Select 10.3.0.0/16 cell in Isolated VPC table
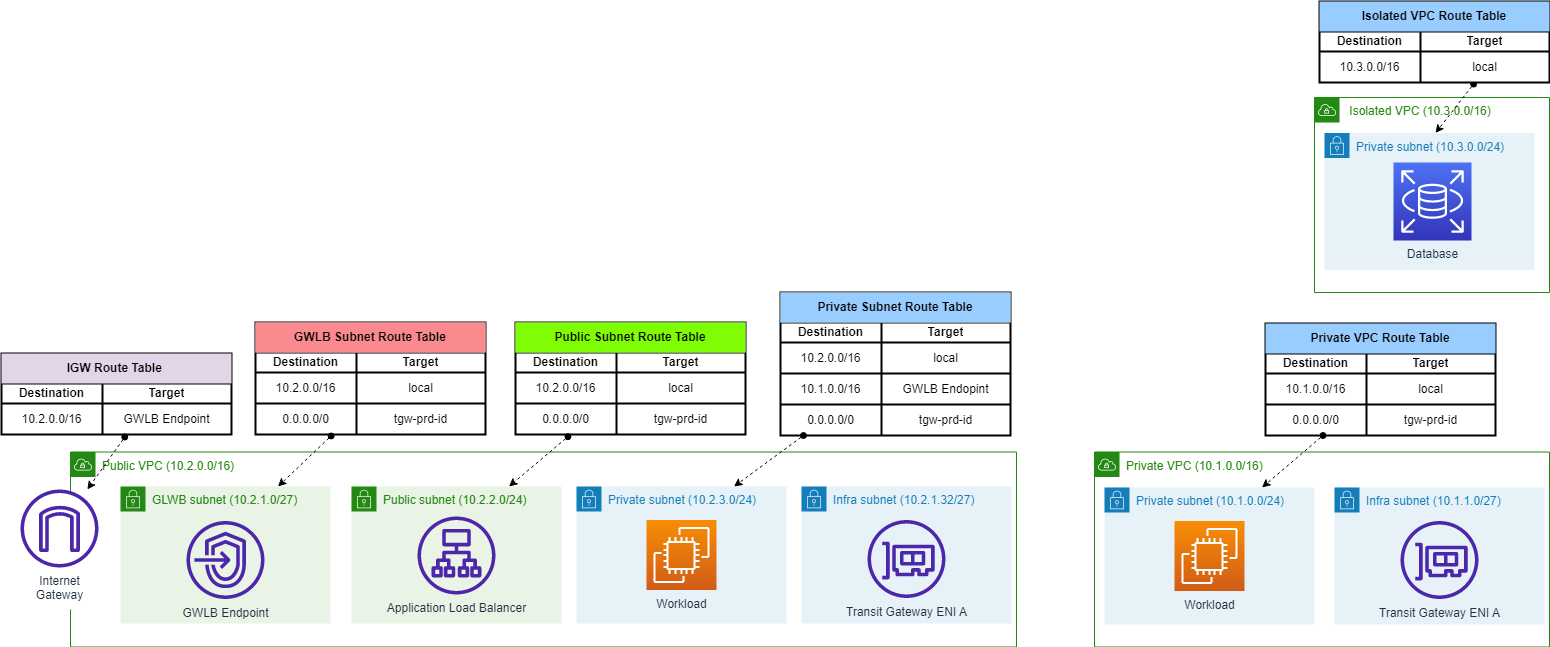 (x=1369, y=67)
